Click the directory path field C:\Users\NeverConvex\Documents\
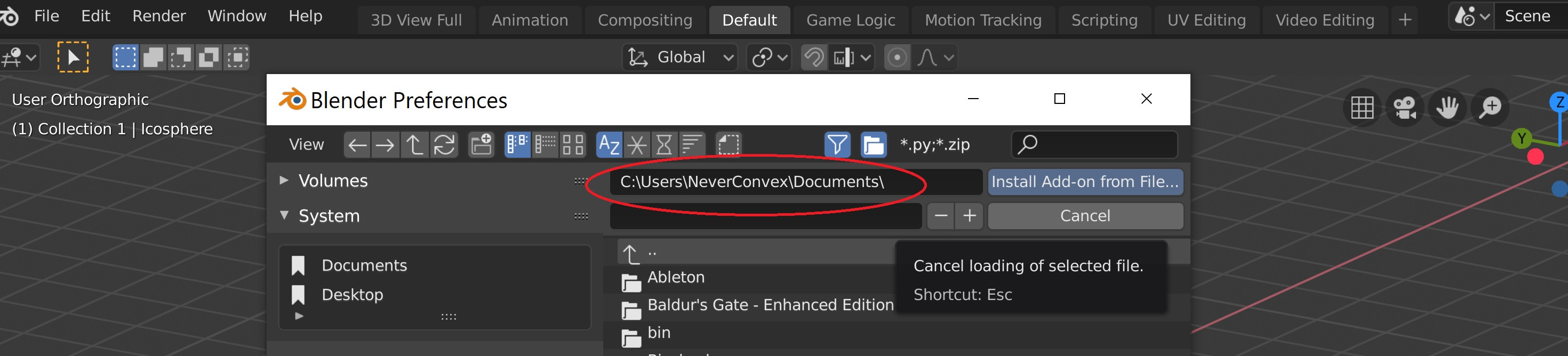 [796, 182]
